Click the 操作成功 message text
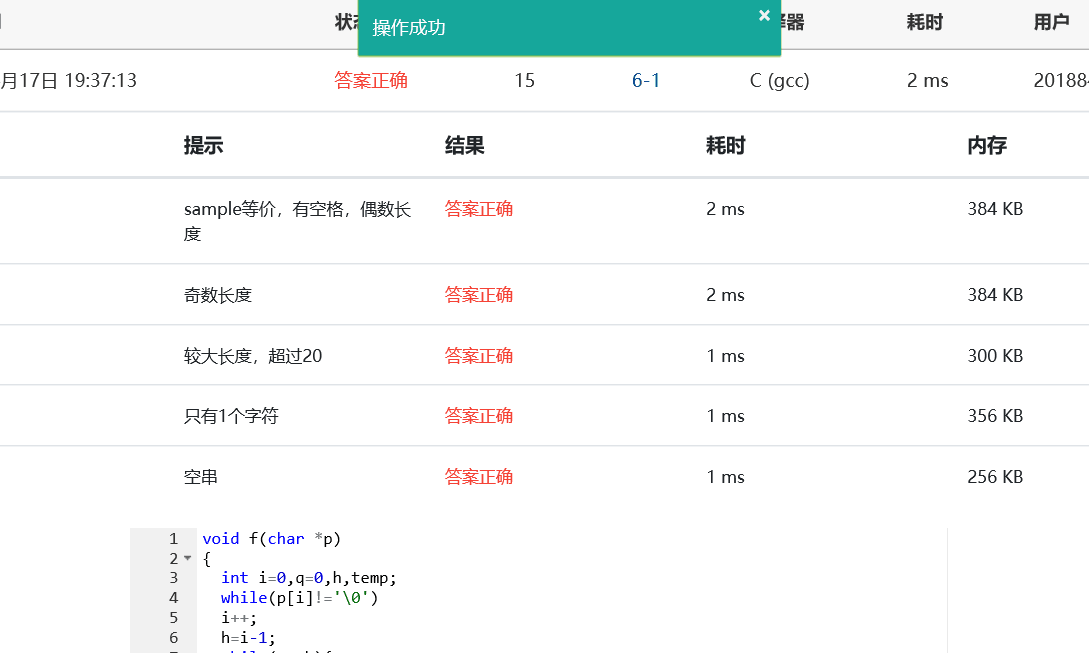1089x653 pixels. click(408, 28)
